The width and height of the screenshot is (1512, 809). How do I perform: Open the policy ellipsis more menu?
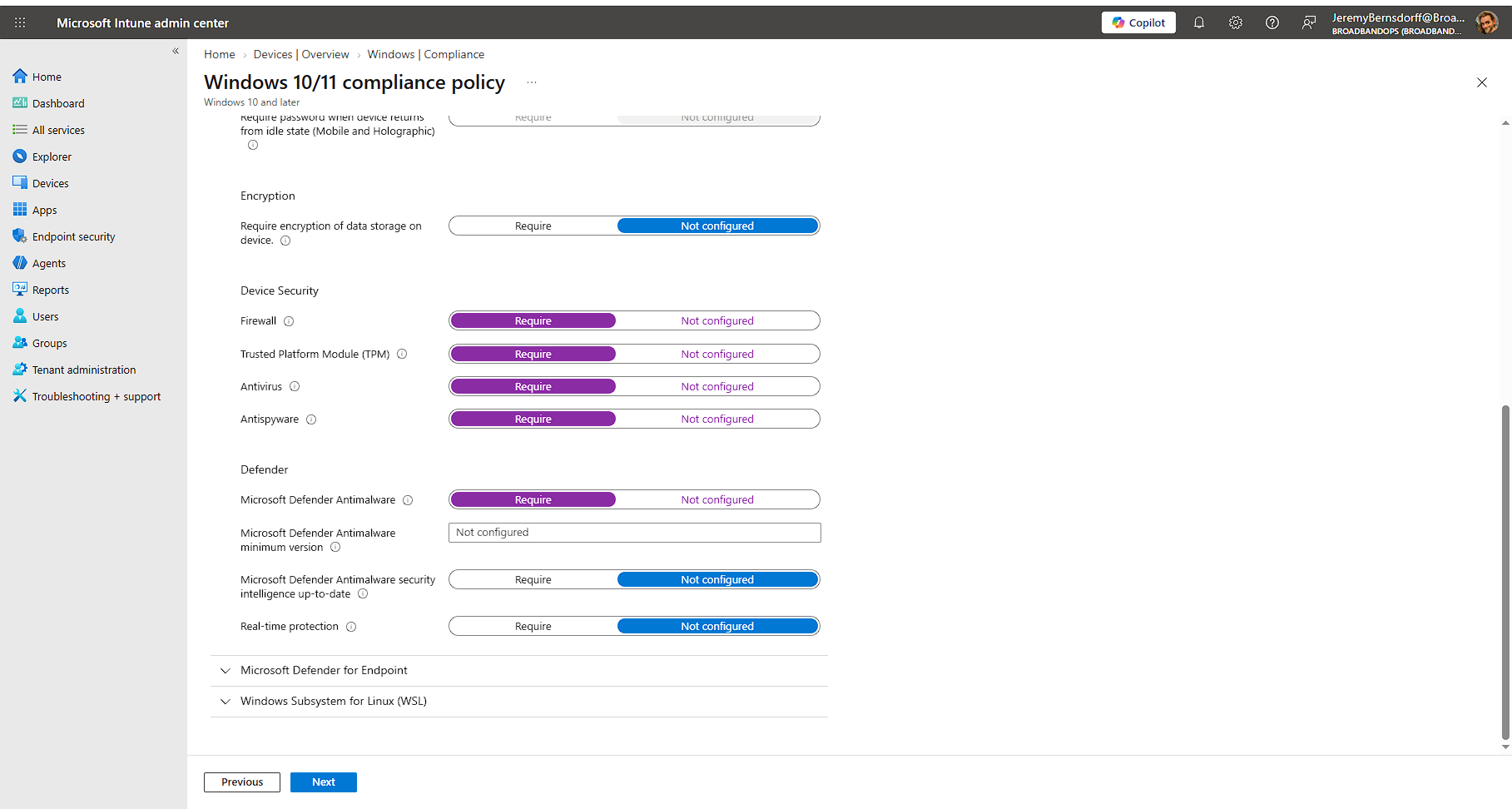tap(532, 82)
